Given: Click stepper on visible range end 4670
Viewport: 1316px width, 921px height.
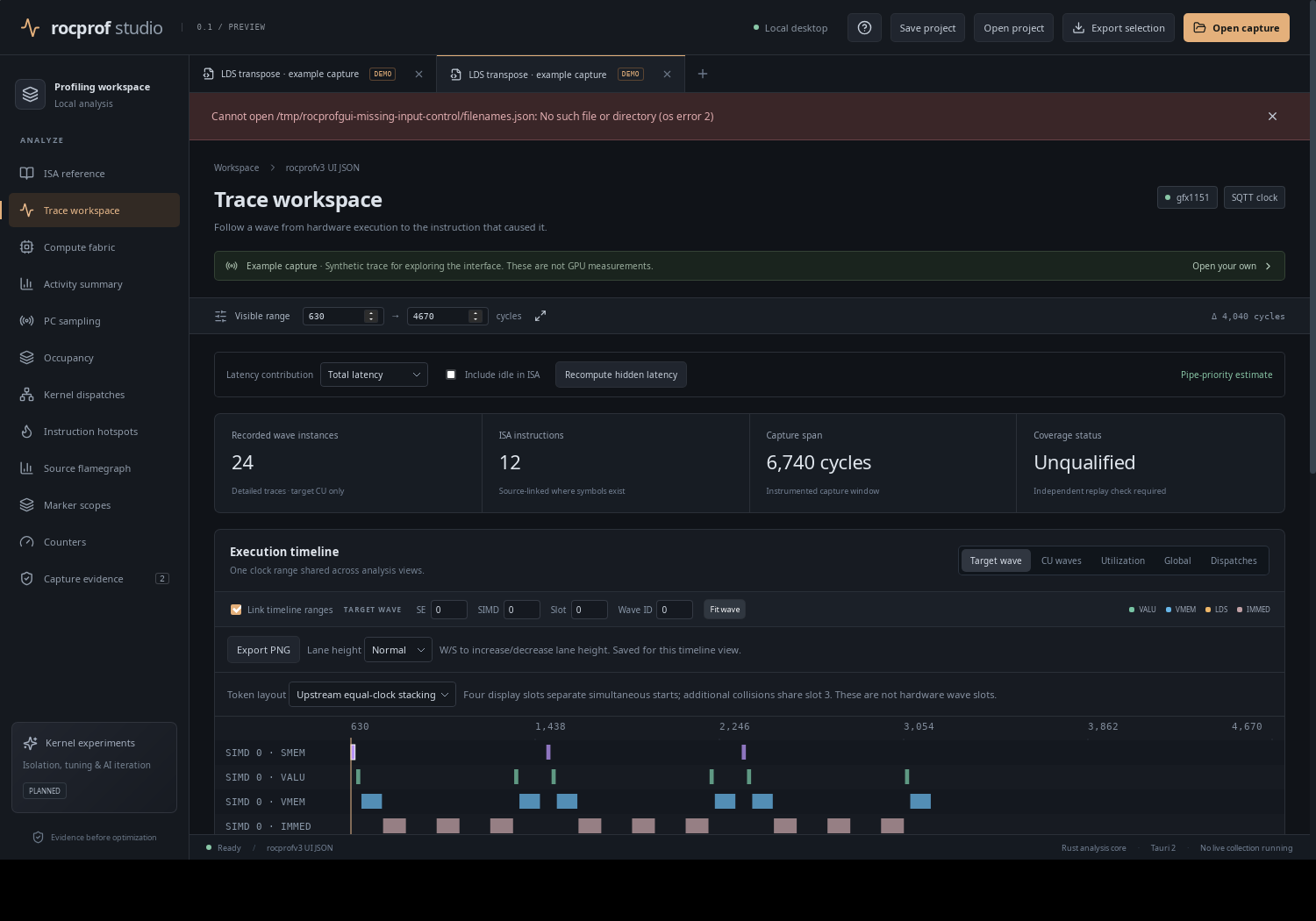Looking at the screenshot, I should coord(476,316).
